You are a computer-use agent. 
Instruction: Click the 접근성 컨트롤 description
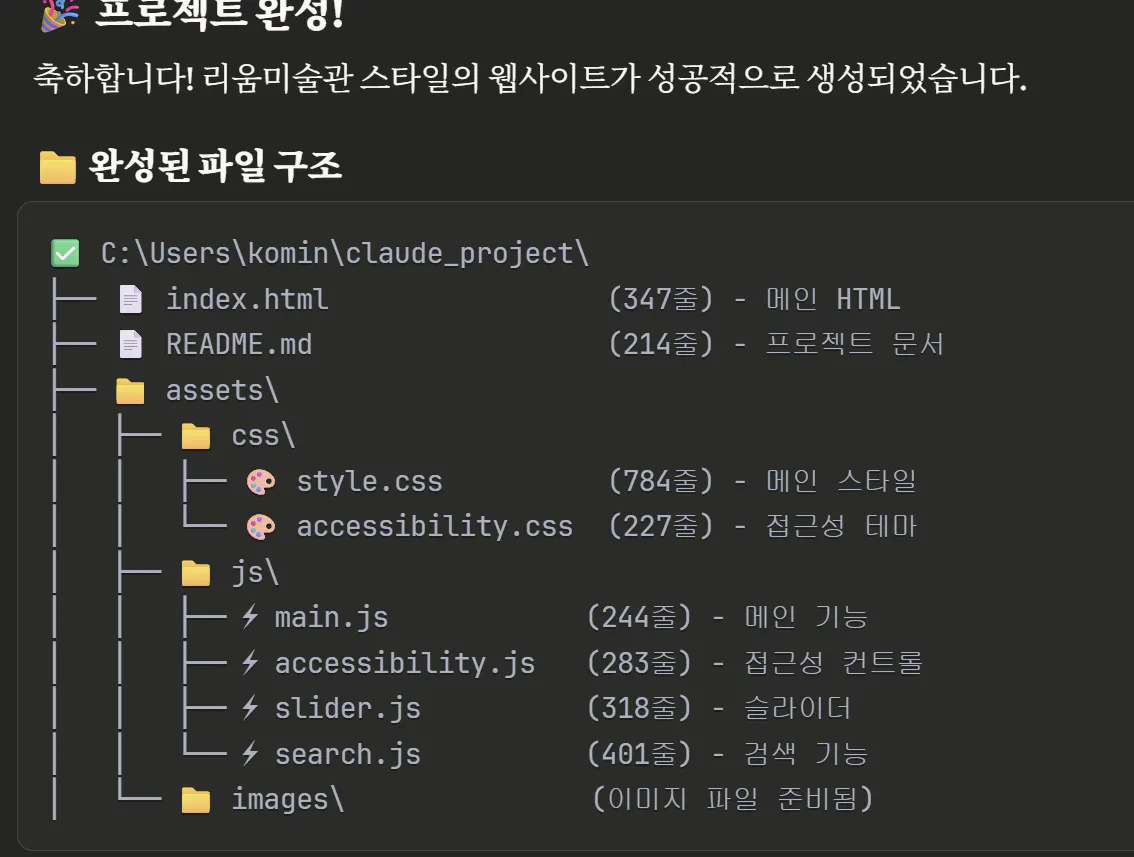tap(833, 663)
